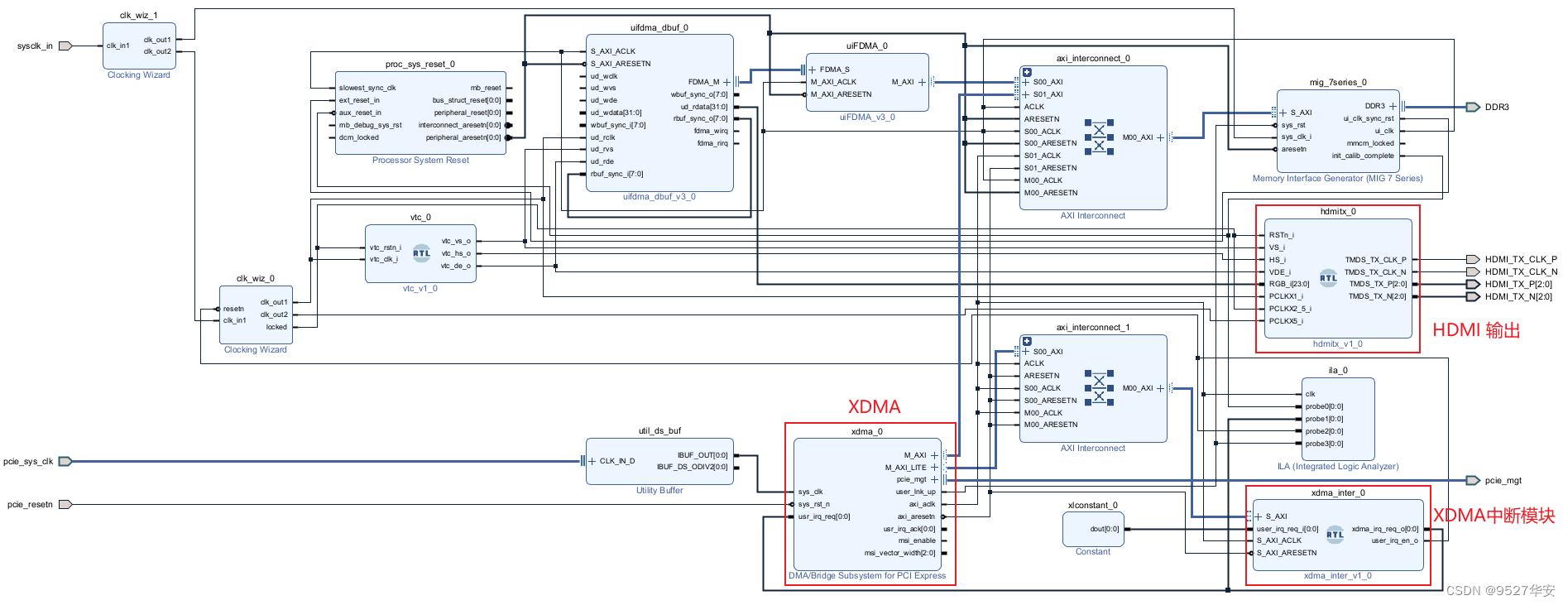Screen dimensions: 1568x605
Task: Click vtc_v1_0 label
Action: [420, 288]
